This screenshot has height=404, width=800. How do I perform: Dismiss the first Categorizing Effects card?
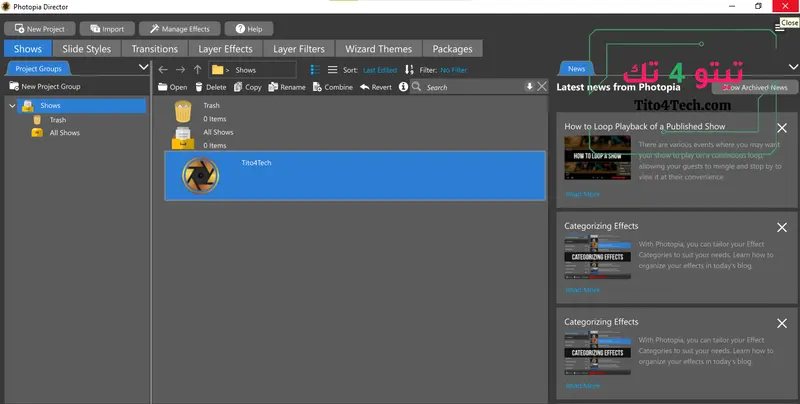click(x=782, y=228)
